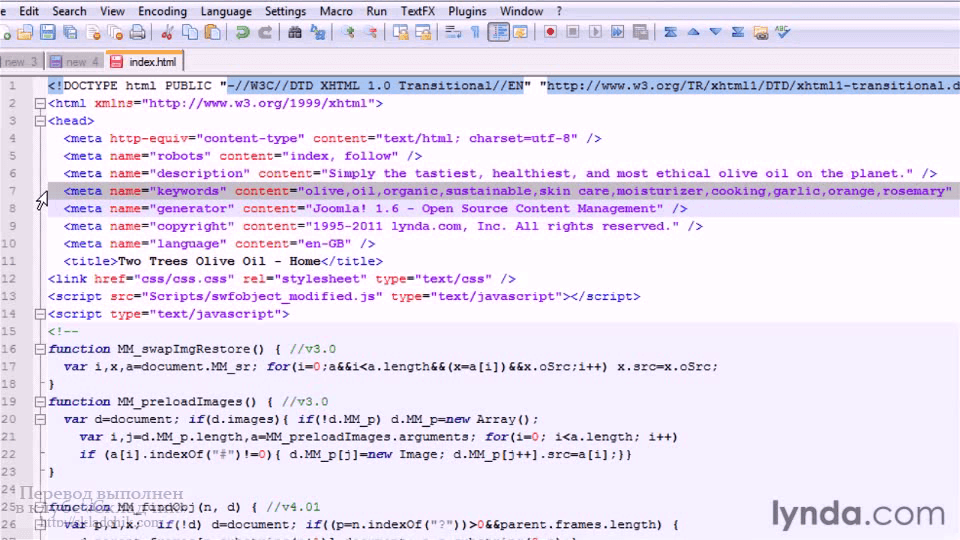Image resolution: width=960 pixels, height=540 pixels.
Task: Open the Replace dialog icon
Action: [x=318, y=32]
